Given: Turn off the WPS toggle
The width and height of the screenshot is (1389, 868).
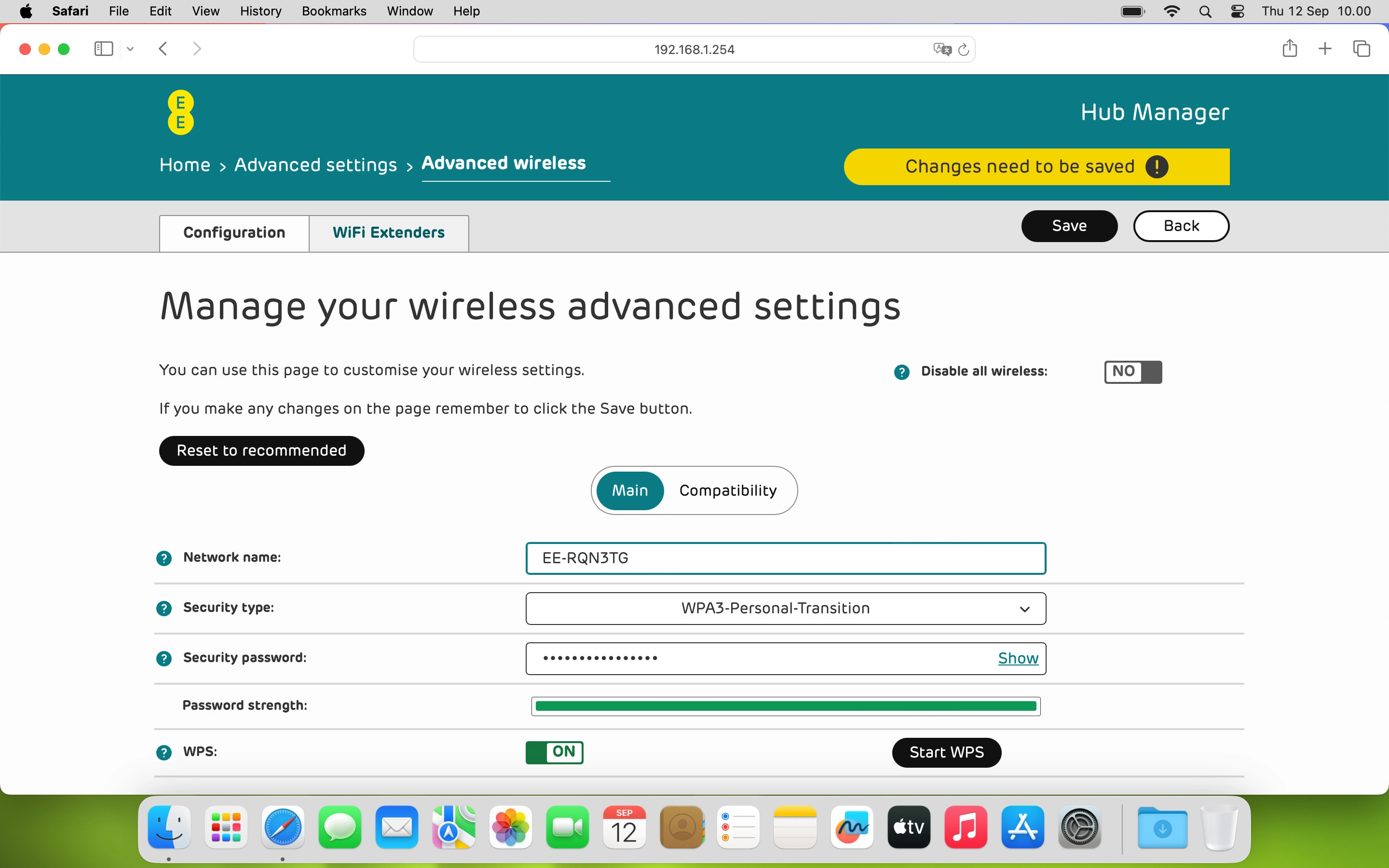Looking at the screenshot, I should (x=554, y=752).
